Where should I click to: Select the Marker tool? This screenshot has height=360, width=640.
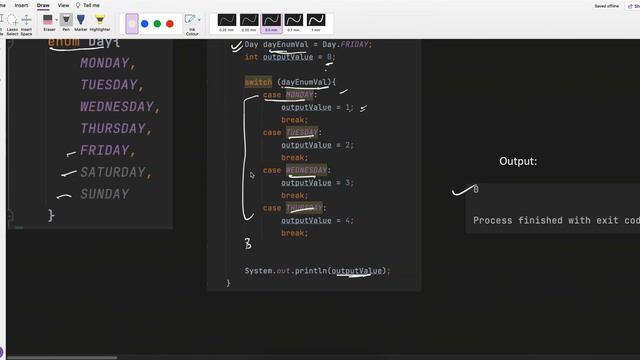tap(81, 23)
